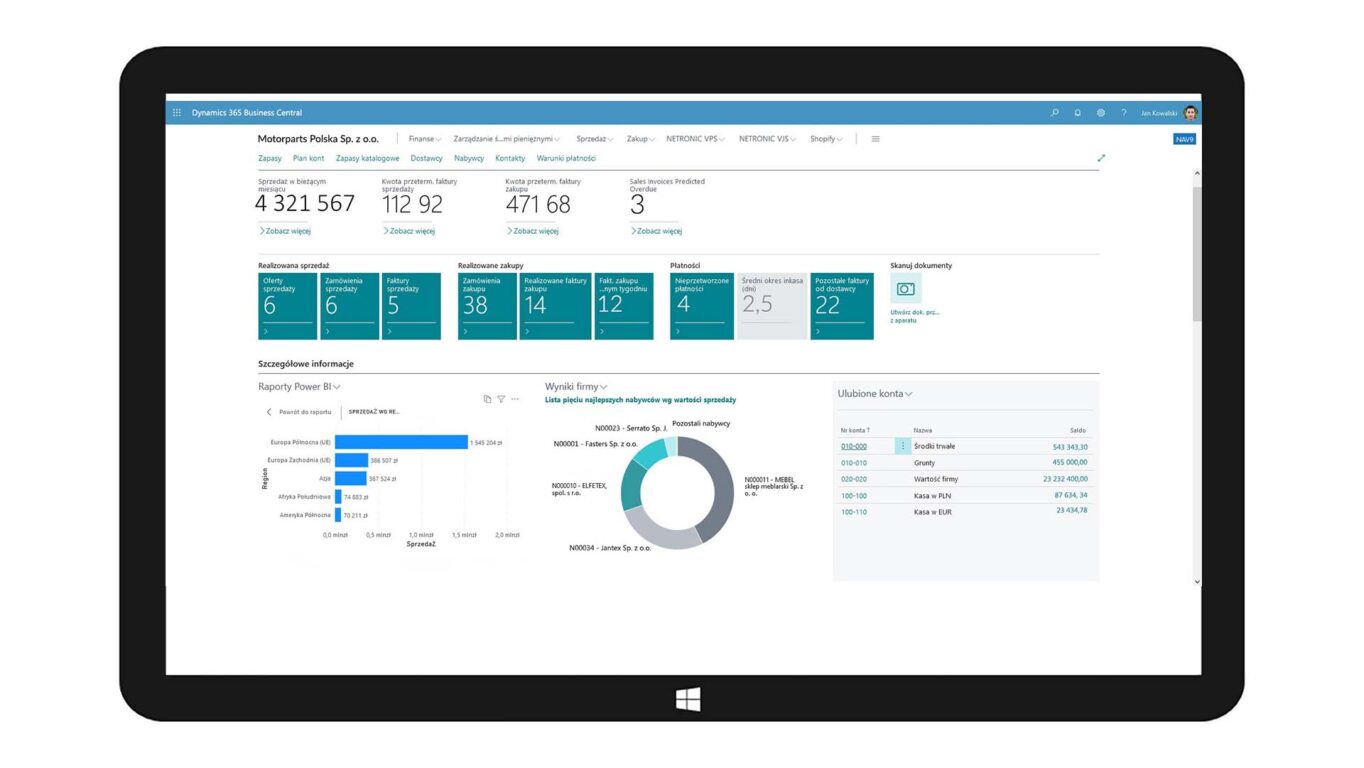Open the Zapasy tab

point(270,158)
